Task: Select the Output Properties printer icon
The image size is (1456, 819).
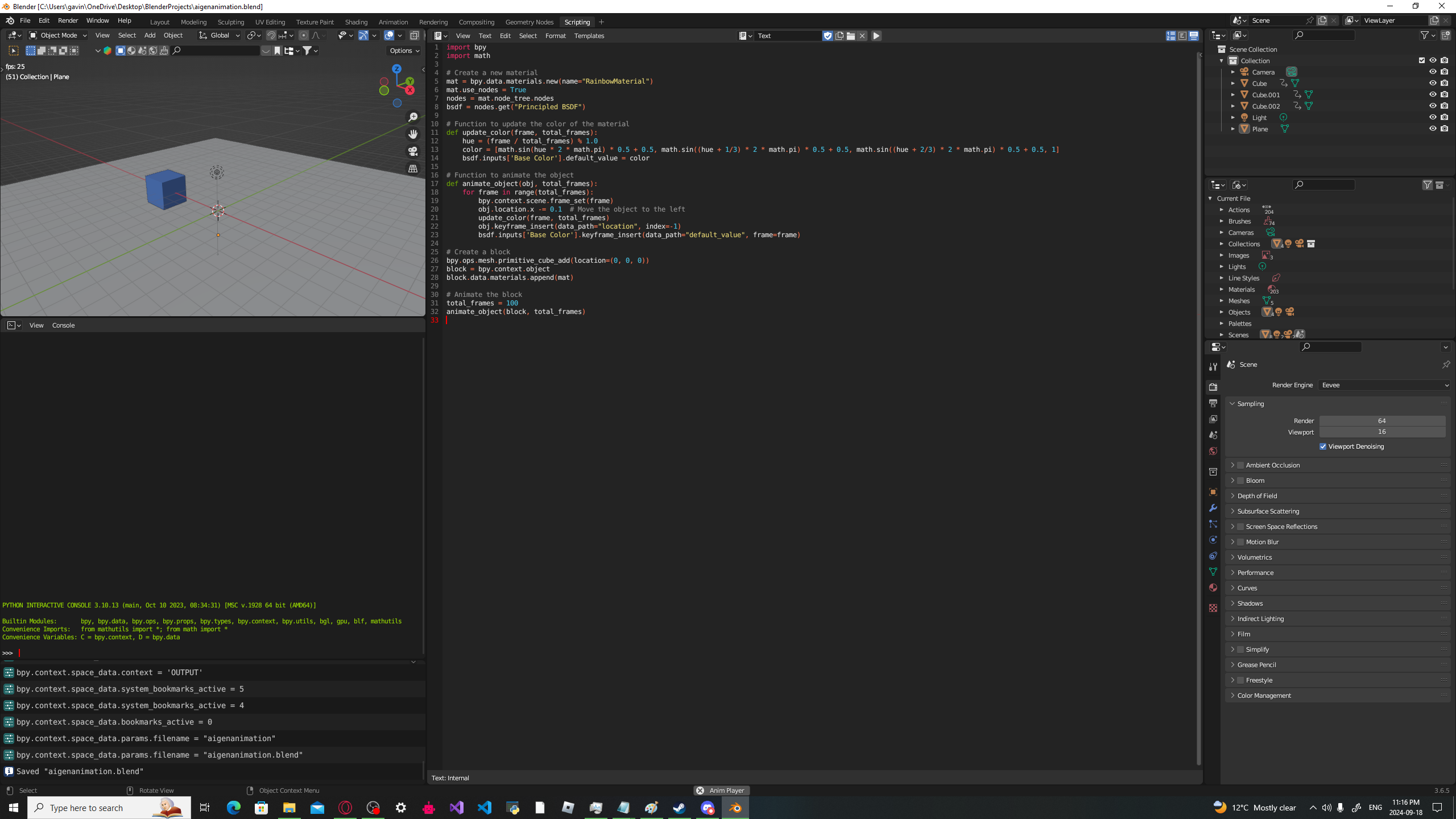Action: pos(1213,402)
